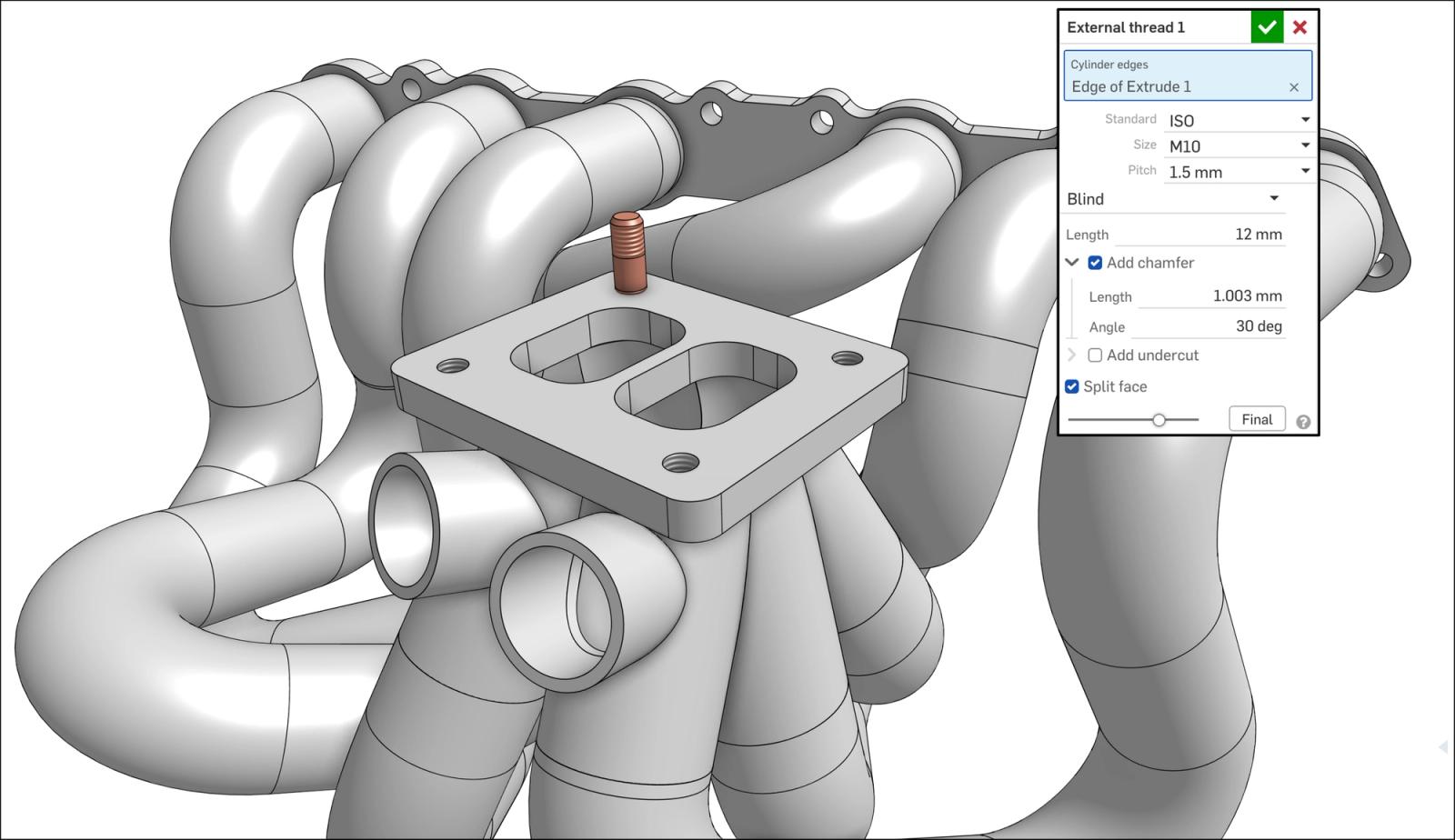1455x840 pixels.
Task: Accept the External thread with green checkmark
Action: (x=1267, y=27)
